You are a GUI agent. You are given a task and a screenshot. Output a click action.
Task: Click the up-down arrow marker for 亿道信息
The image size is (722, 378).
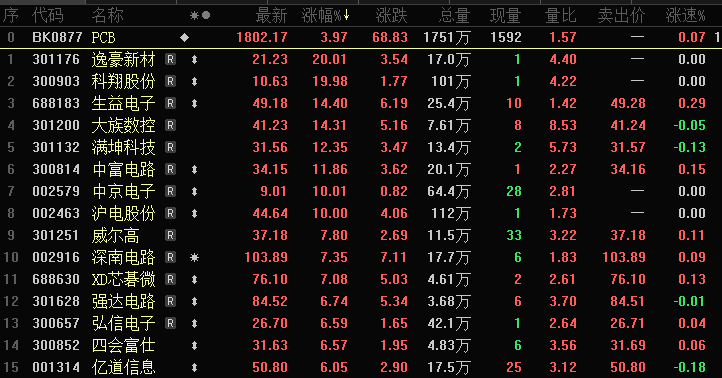coord(194,367)
